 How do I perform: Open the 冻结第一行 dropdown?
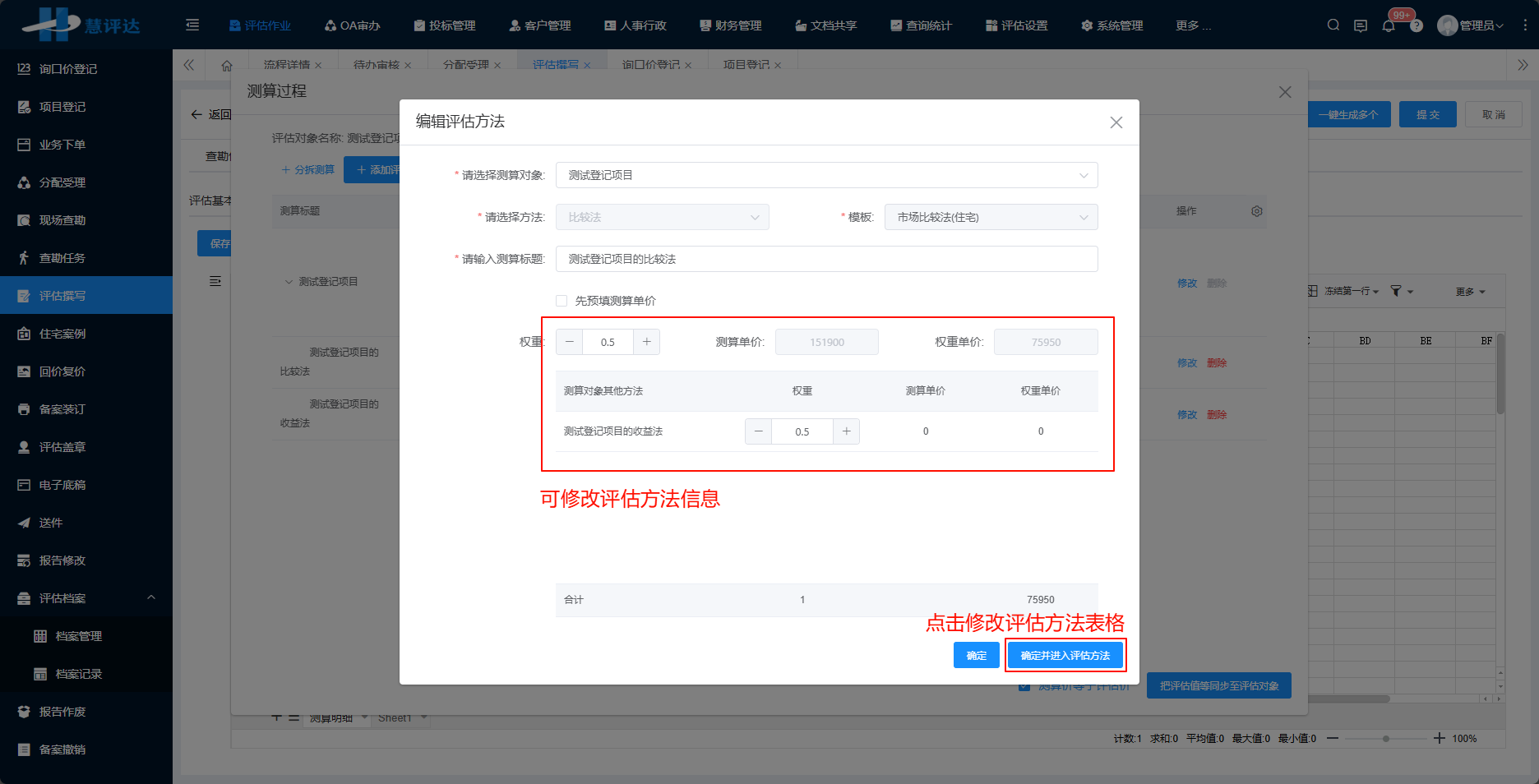(x=1347, y=290)
